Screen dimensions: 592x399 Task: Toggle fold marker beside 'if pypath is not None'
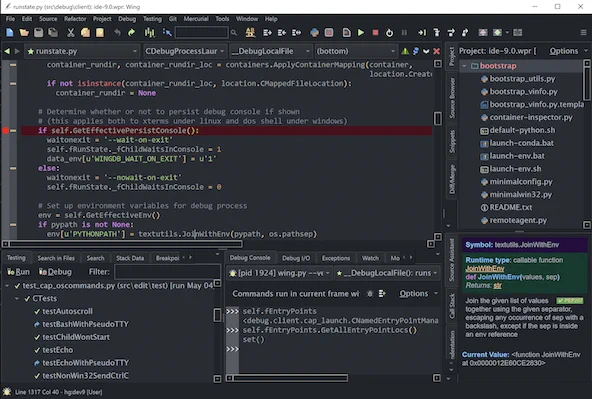click(13, 225)
